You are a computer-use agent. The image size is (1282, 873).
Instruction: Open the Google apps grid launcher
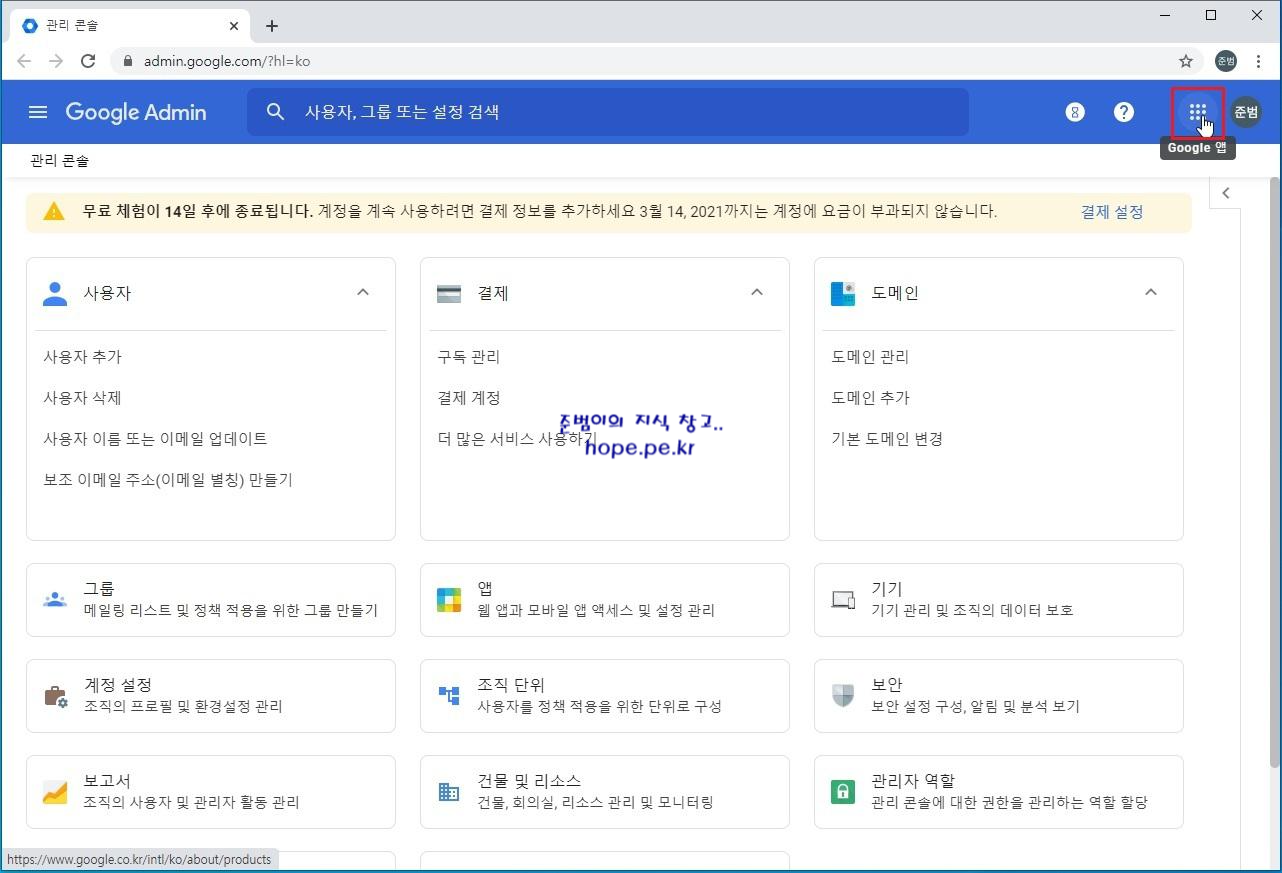(x=1197, y=112)
